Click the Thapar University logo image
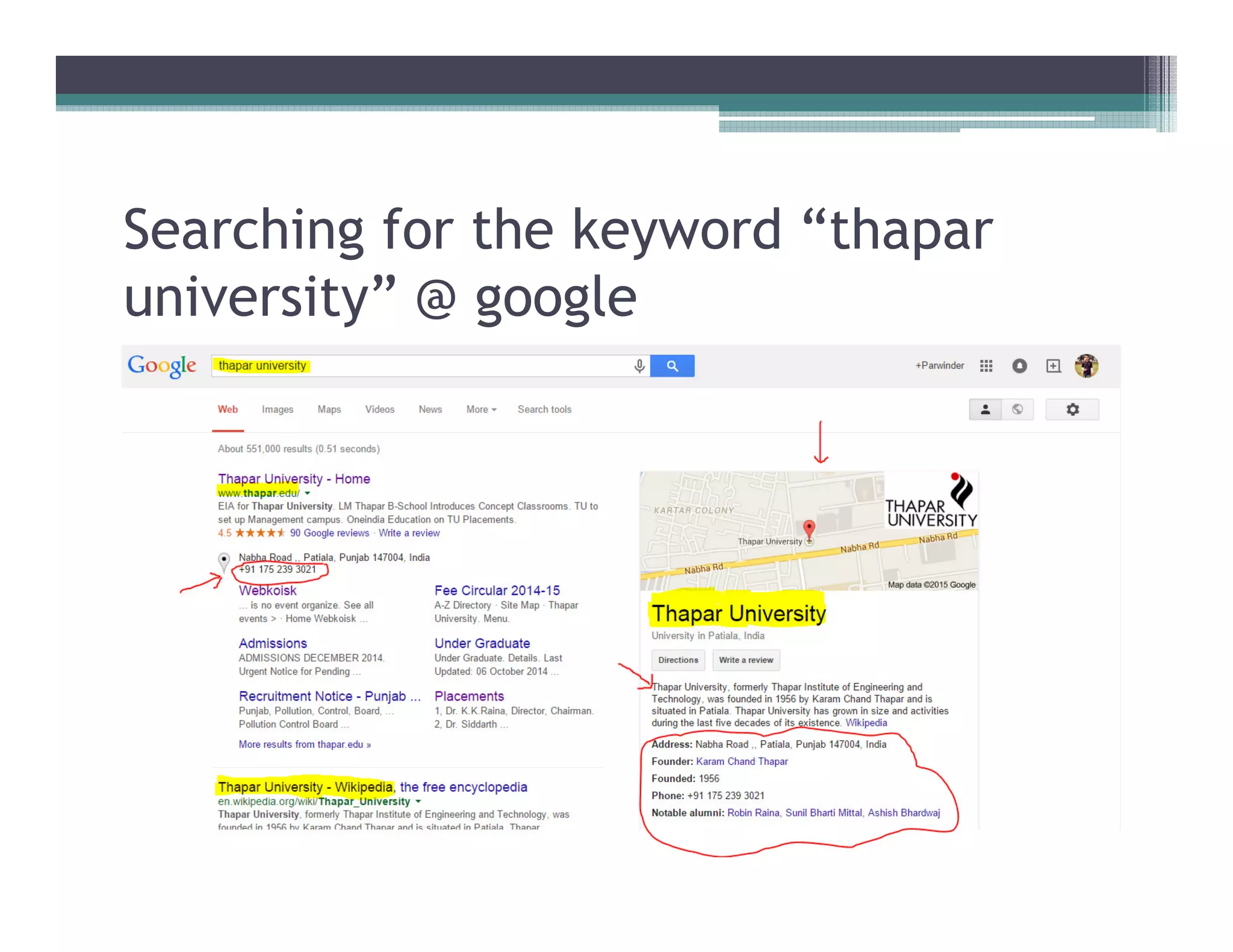Image resolution: width=1233 pixels, height=952 pixels. 931,500
